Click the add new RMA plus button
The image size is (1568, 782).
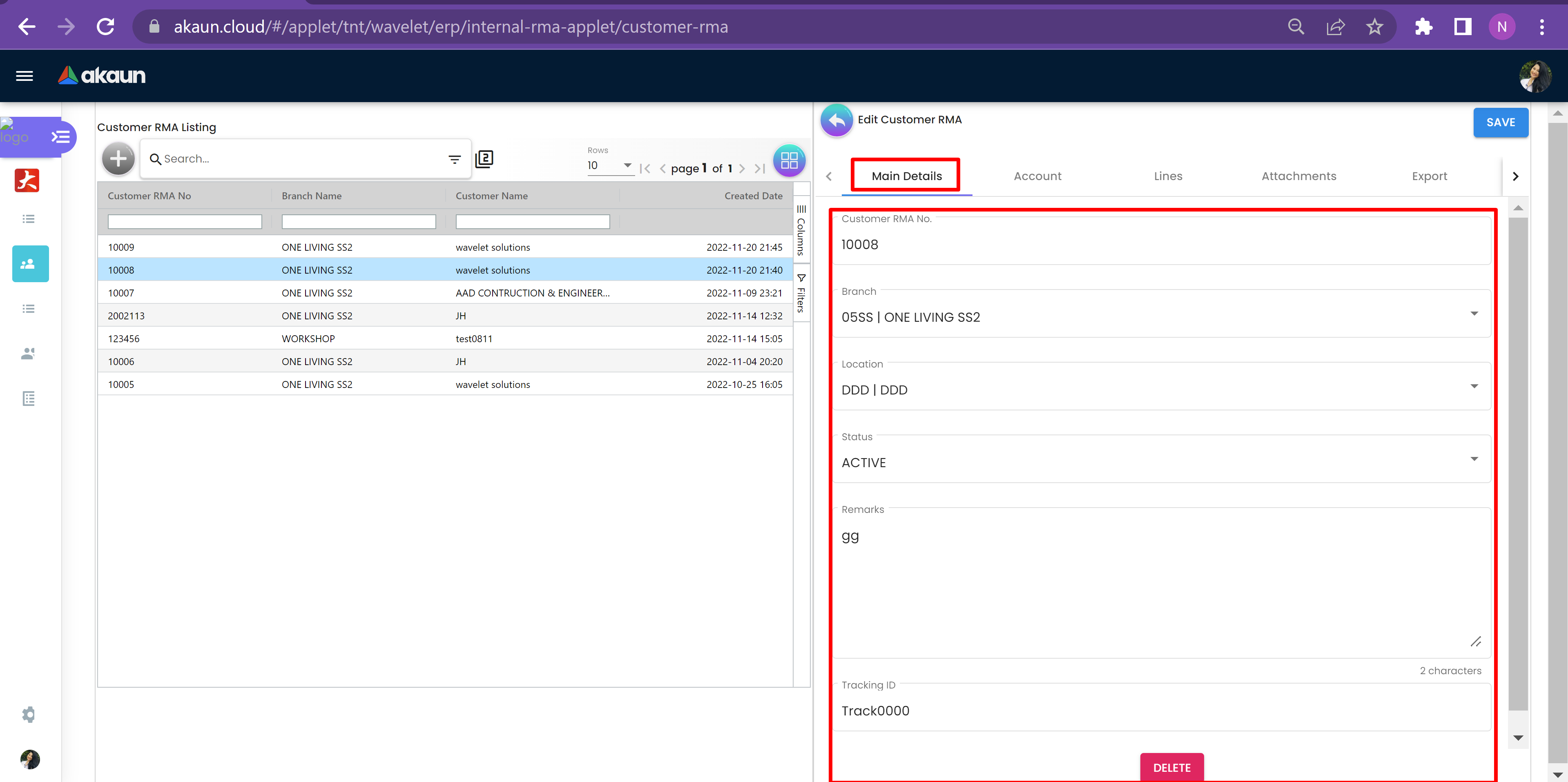pyautogui.click(x=118, y=159)
